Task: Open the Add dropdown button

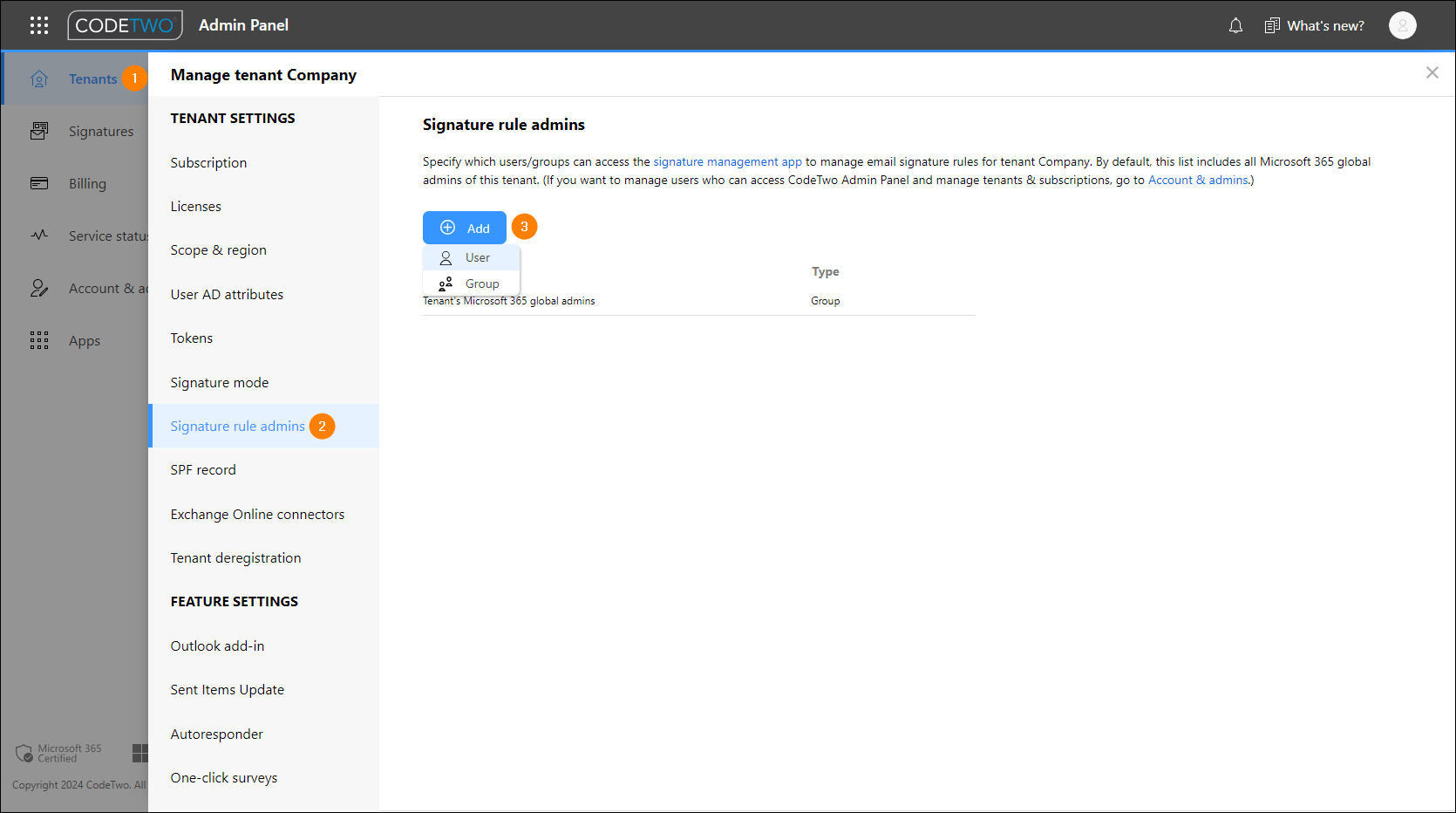Action: coord(464,227)
